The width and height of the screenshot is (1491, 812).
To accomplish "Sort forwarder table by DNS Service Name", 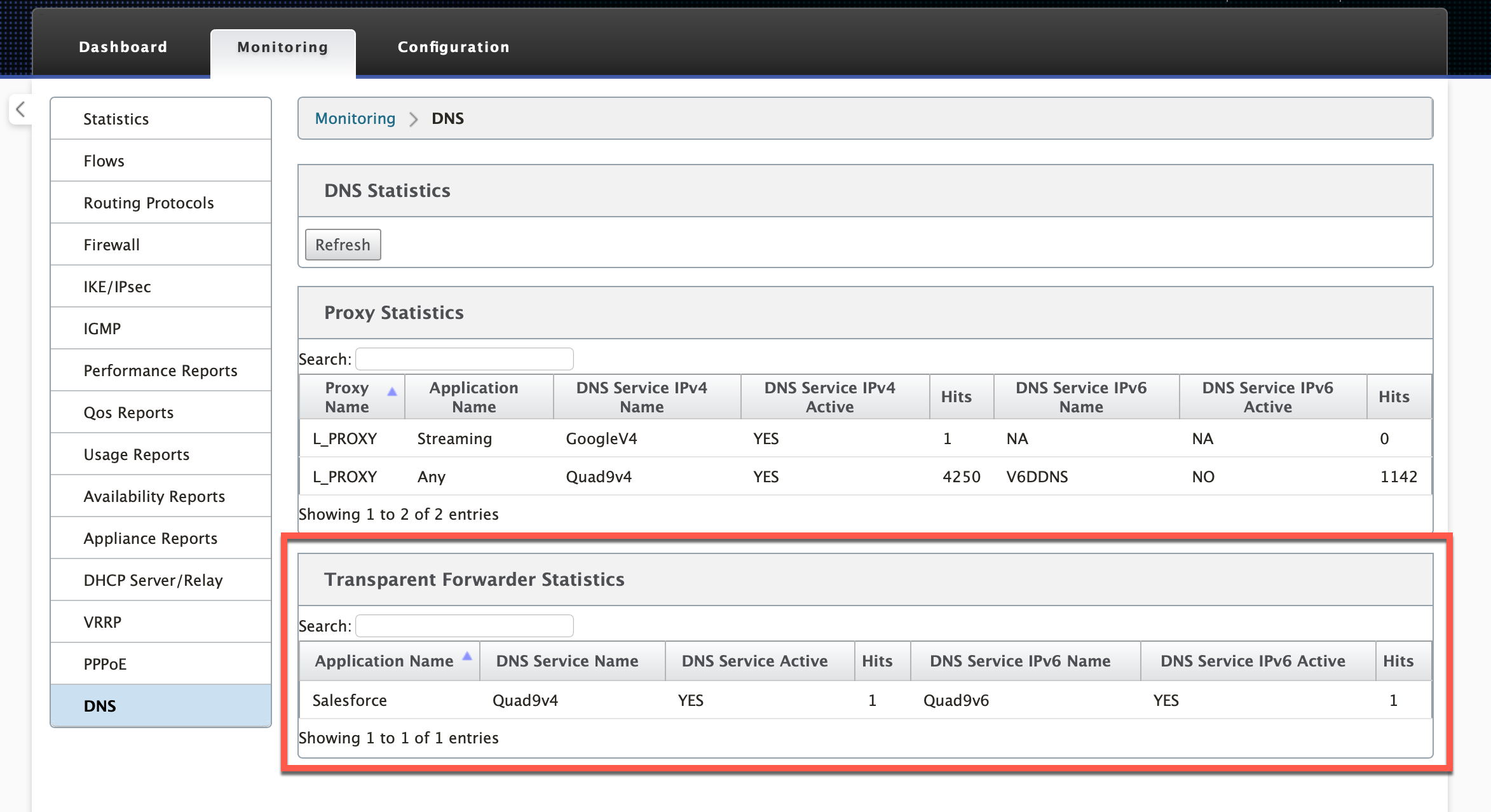I will click(x=572, y=661).
